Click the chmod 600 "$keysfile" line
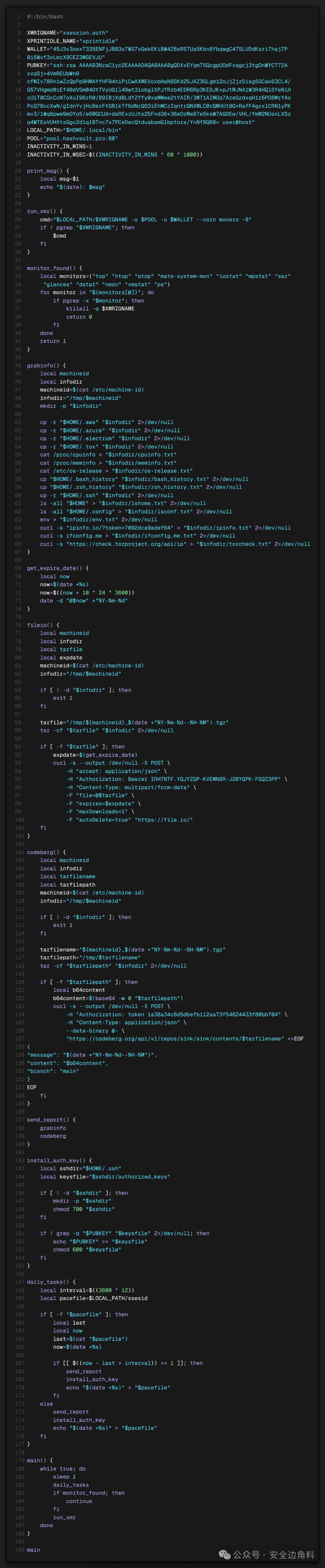The image size is (325, 1568). [87, 1249]
